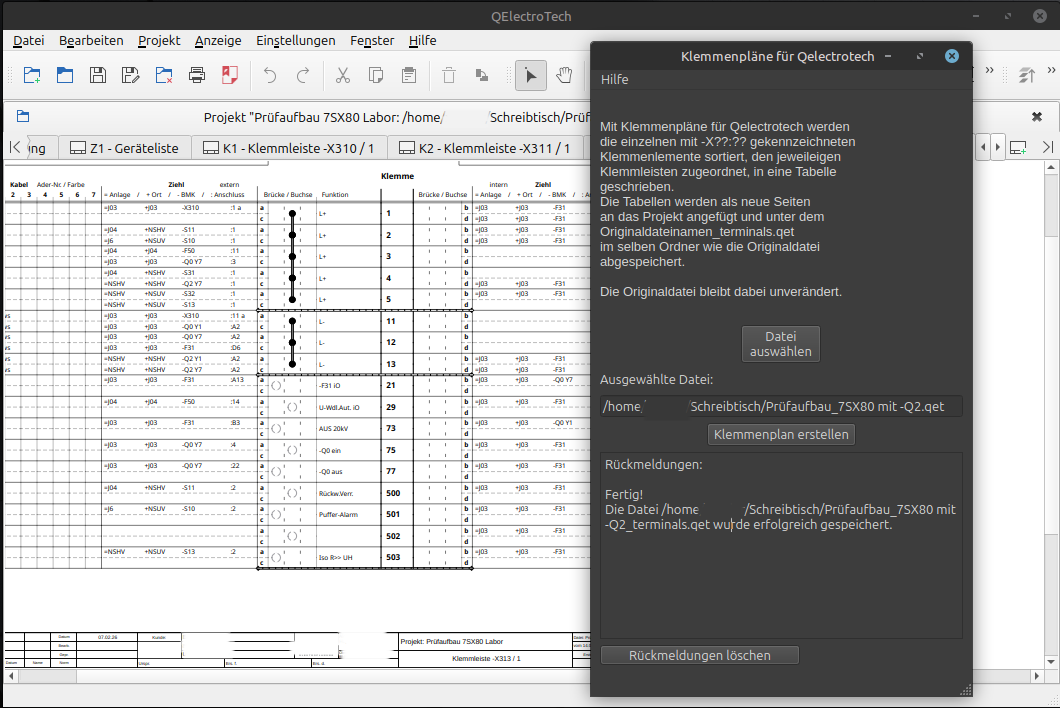Click the Add new page icon beside tabs
This screenshot has height=708, width=1060.
pos(1019,147)
